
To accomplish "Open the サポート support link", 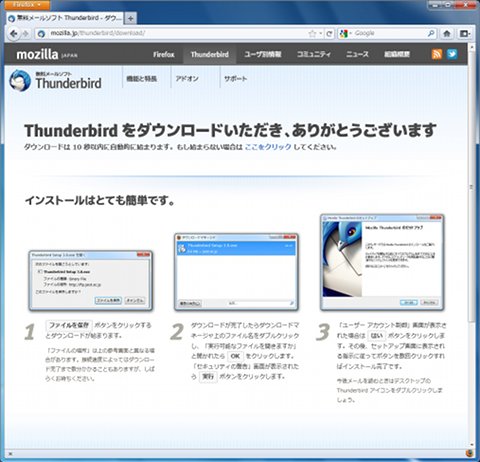I will pos(235,79).
